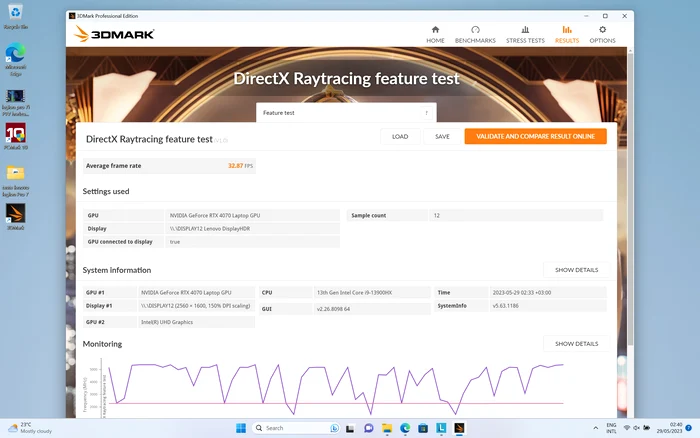Go to Stress Tests section
Image resolution: width=700 pixels, height=438 pixels.
point(525,34)
